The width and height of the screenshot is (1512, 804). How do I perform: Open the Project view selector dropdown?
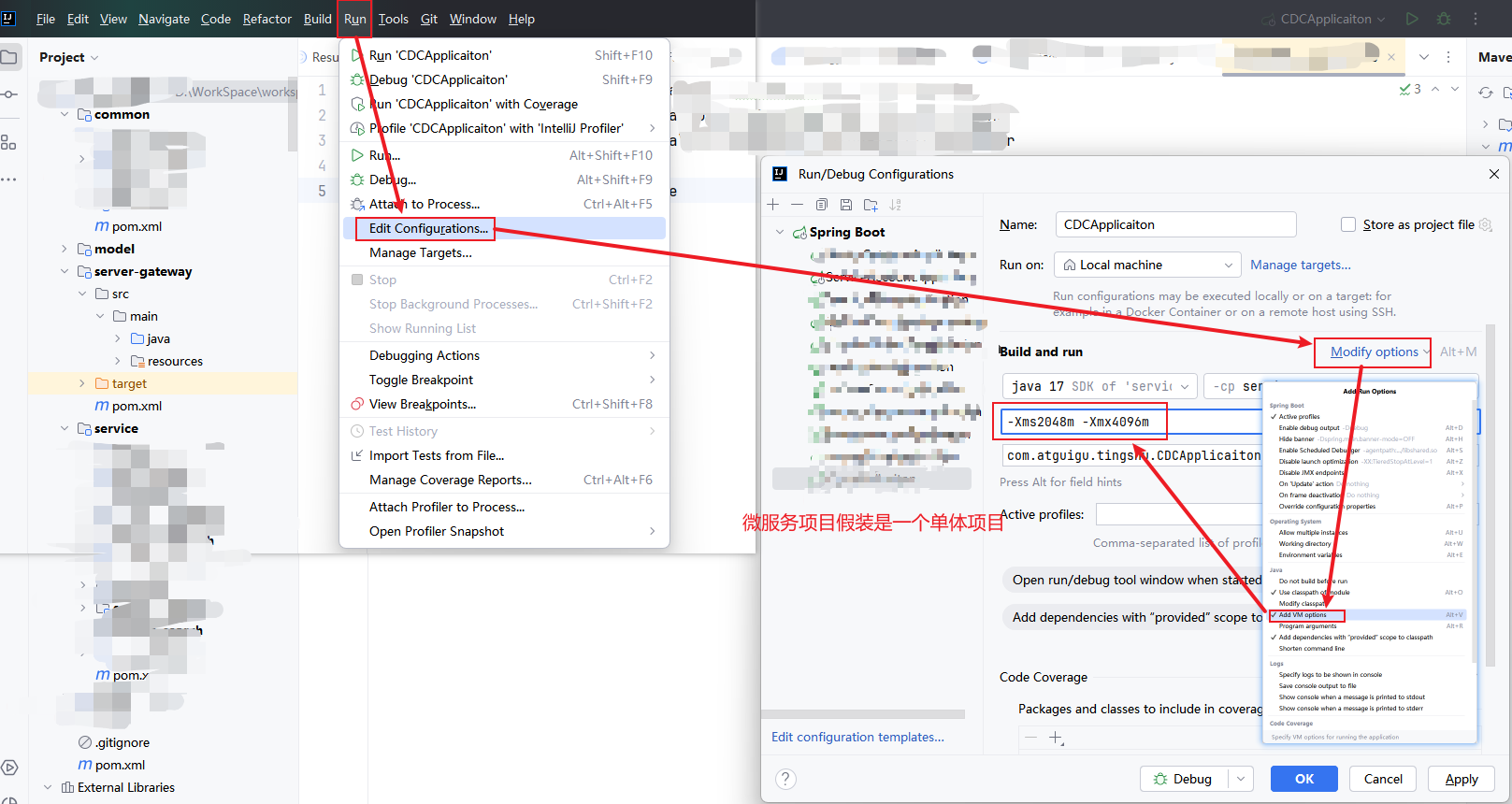click(x=68, y=57)
